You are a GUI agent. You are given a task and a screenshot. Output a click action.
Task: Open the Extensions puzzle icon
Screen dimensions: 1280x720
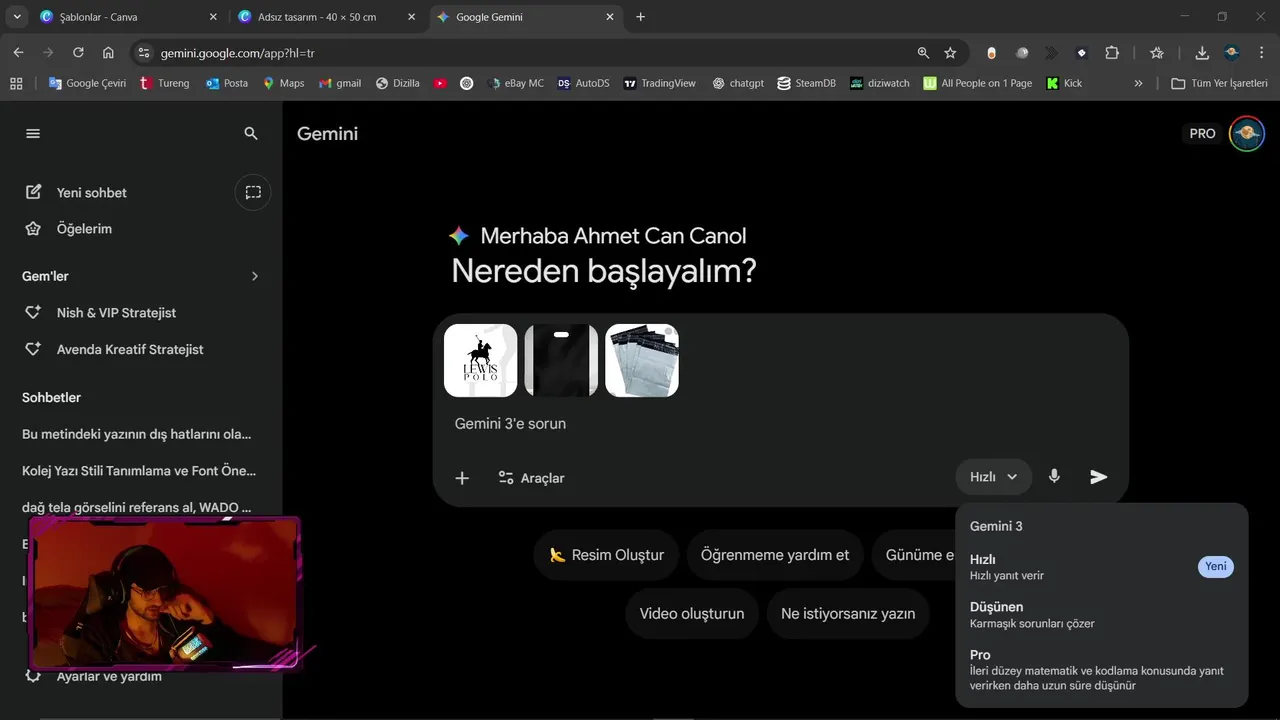pos(1112,53)
